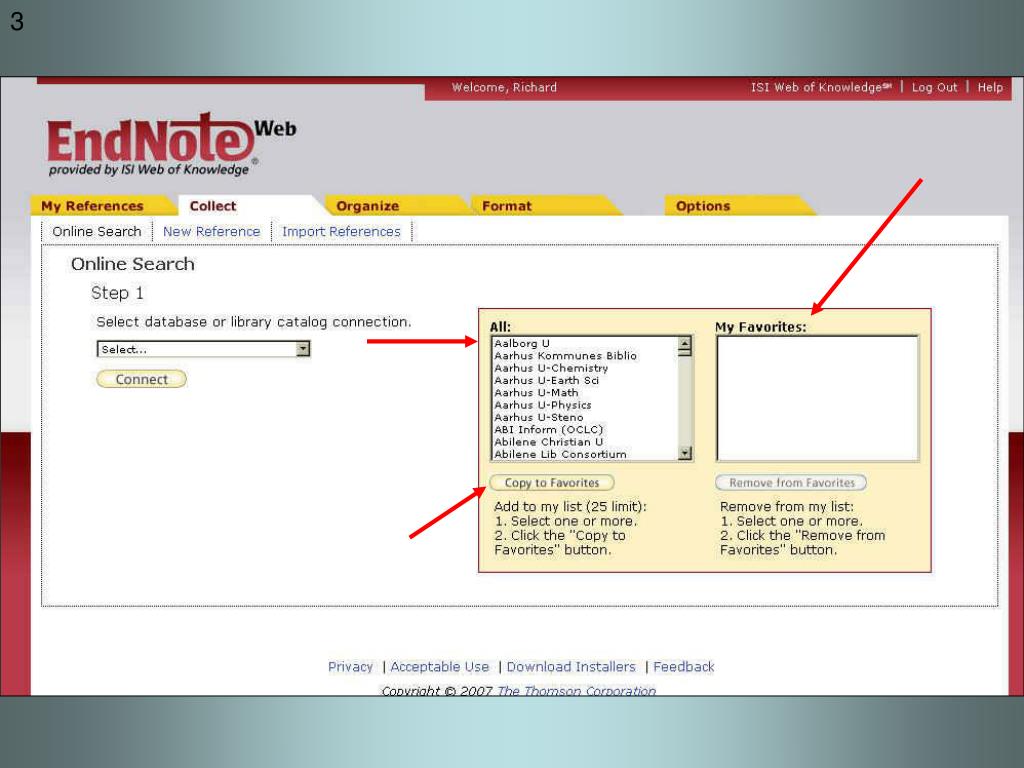Click the All list scroll-down arrow
Image resolution: width=1024 pixels, height=768 pixels.
pos(684,453)
